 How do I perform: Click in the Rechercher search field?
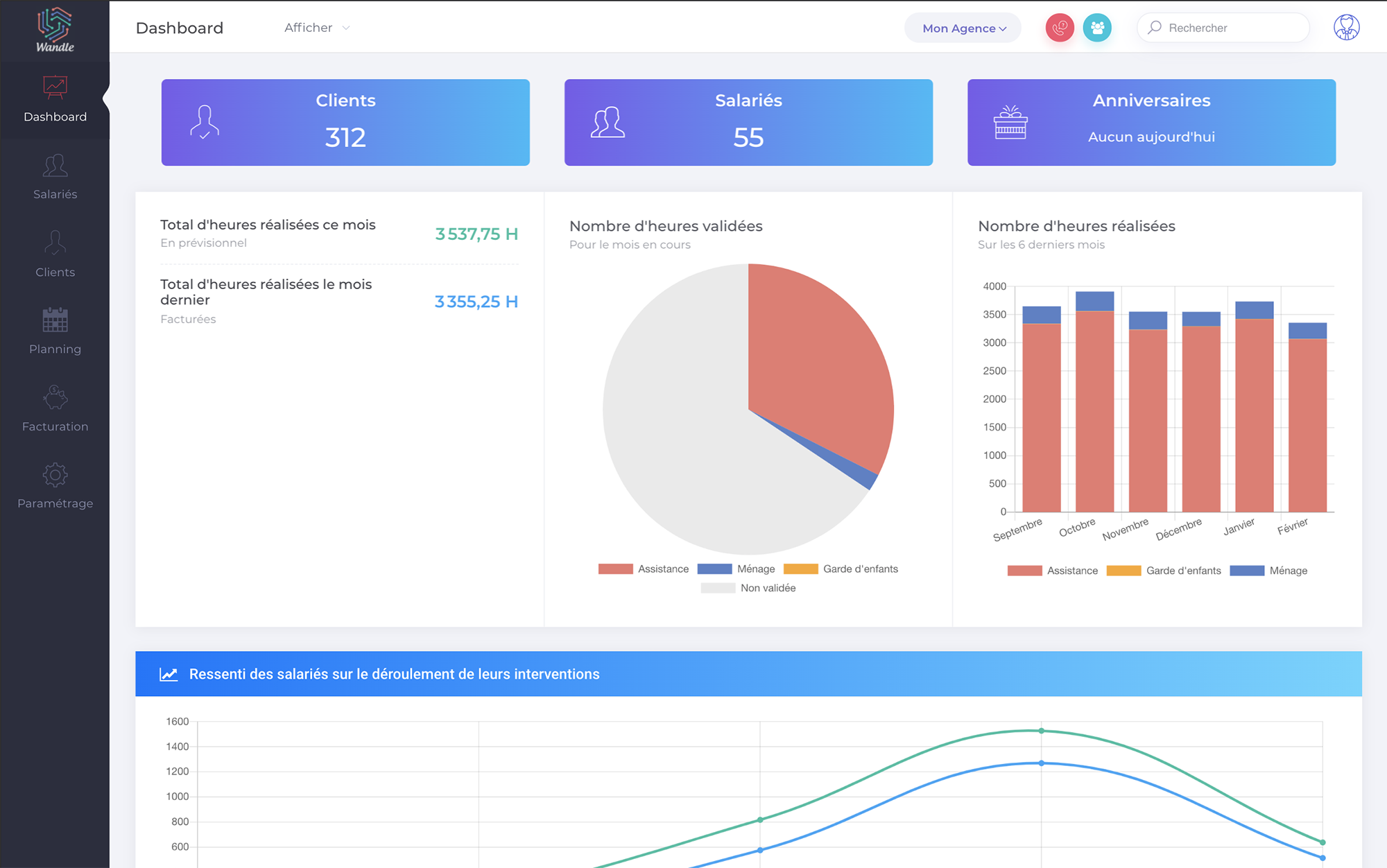point(1223,28)
